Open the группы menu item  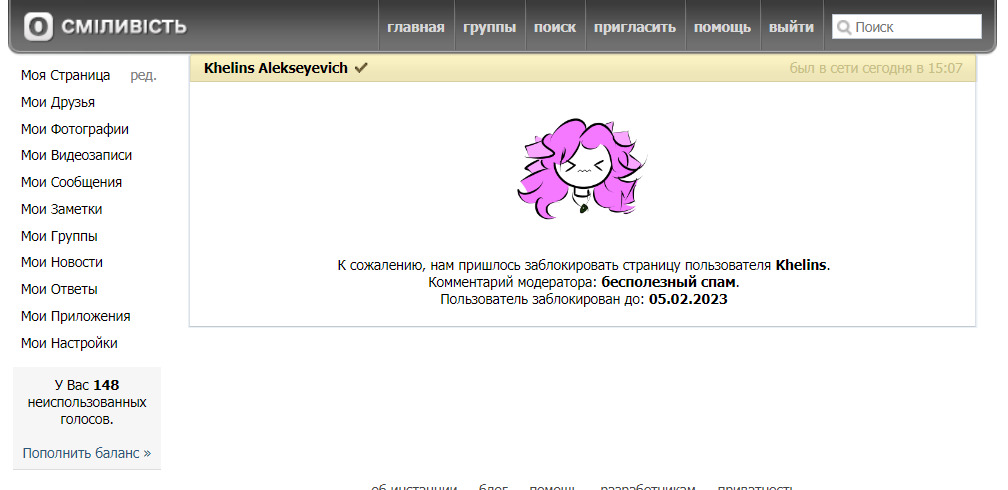point(490,27)
